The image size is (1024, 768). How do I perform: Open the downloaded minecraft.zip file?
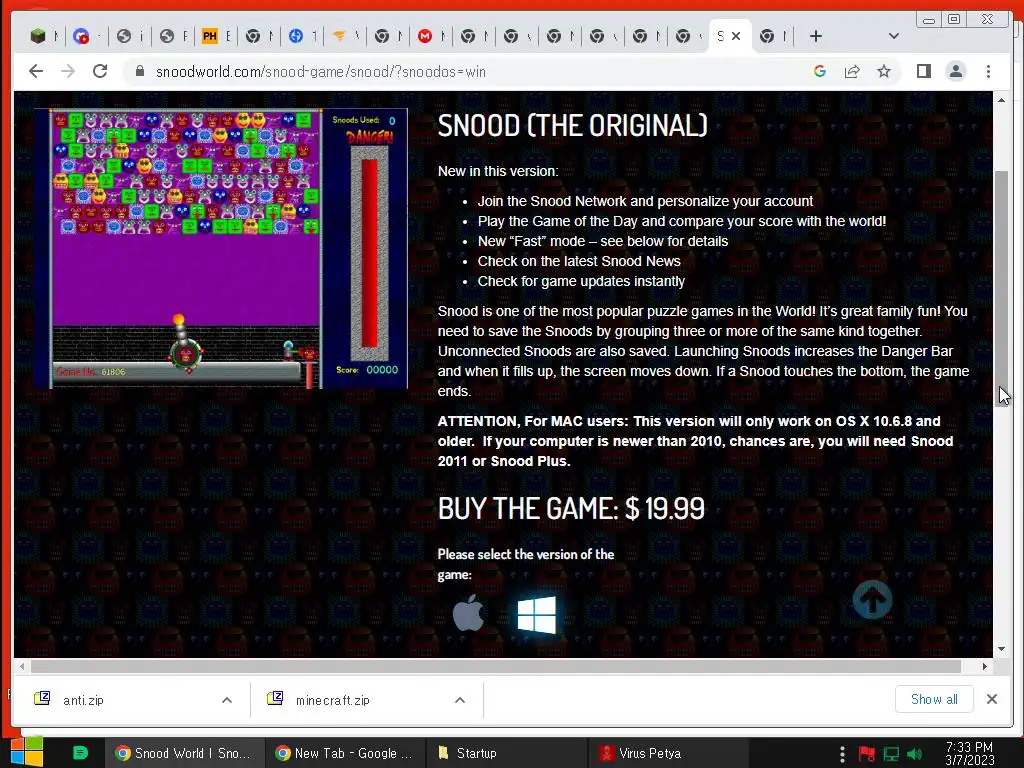332,700
